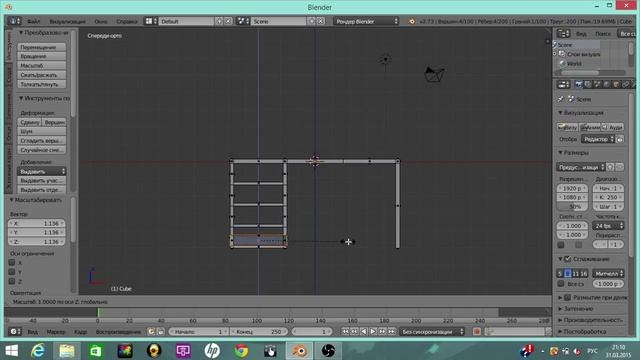Click the Толкать/тянуть push pull button
Screen dimensions: 640x360
42,84
